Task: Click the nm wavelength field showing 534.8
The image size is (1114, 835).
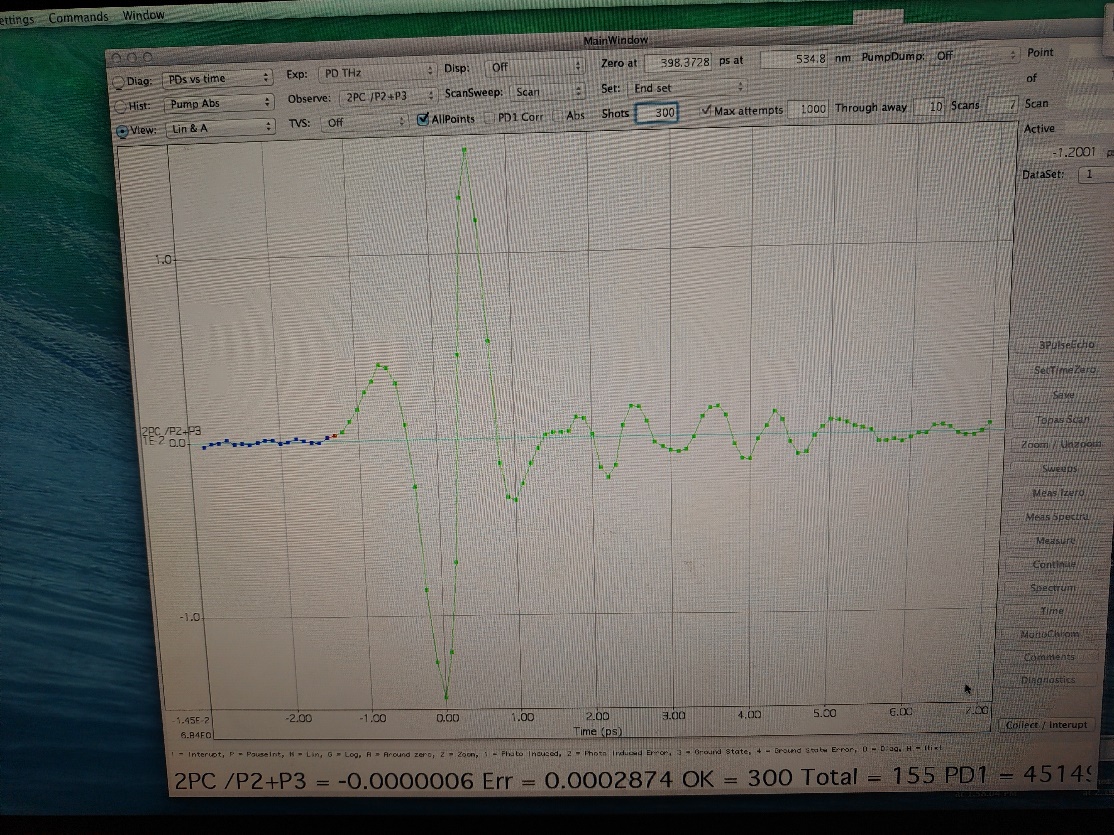Action: 794,59
